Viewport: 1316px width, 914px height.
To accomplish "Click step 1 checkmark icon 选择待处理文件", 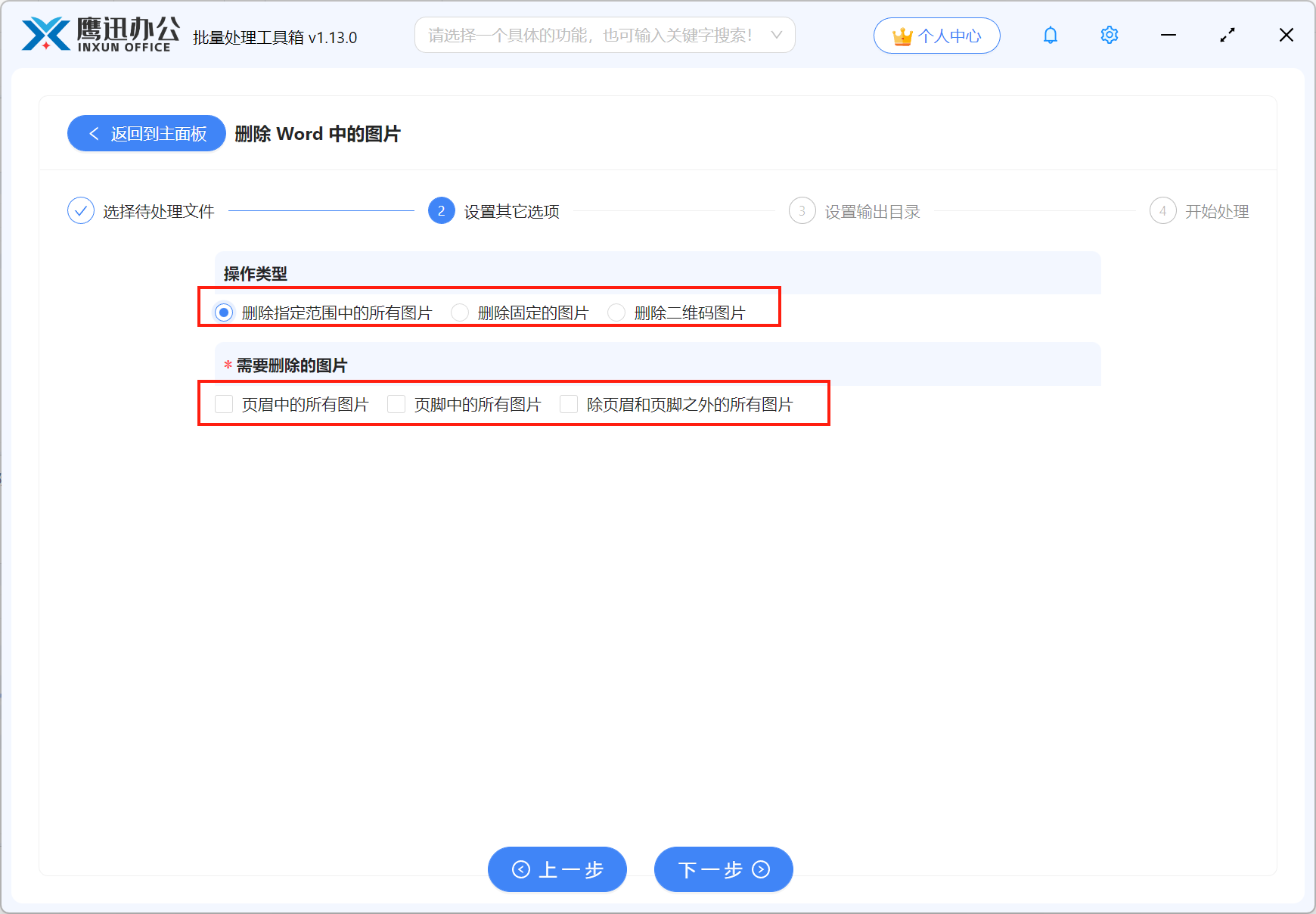I will [81, 210].
